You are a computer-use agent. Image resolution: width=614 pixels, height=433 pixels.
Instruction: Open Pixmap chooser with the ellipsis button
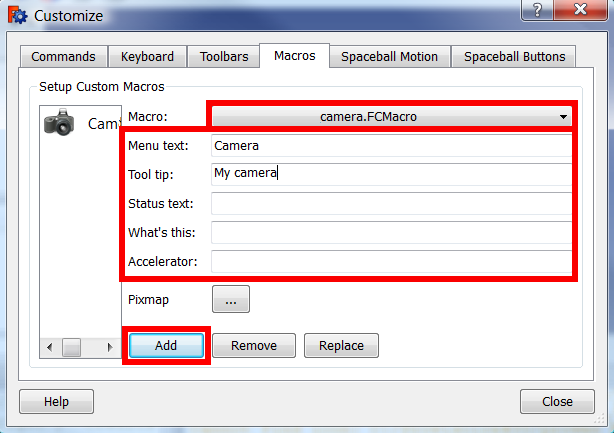[x=231, y=299]
